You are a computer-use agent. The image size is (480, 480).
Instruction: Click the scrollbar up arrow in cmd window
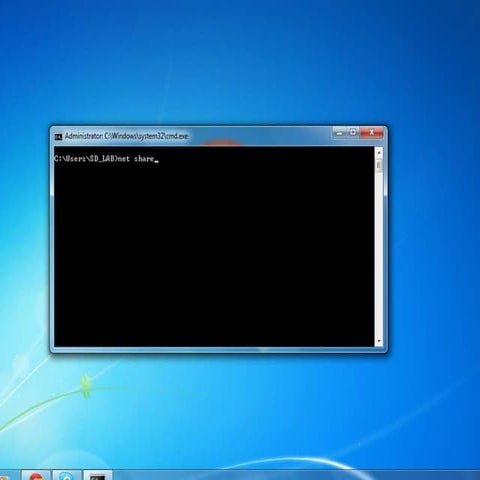click(379, 153)
